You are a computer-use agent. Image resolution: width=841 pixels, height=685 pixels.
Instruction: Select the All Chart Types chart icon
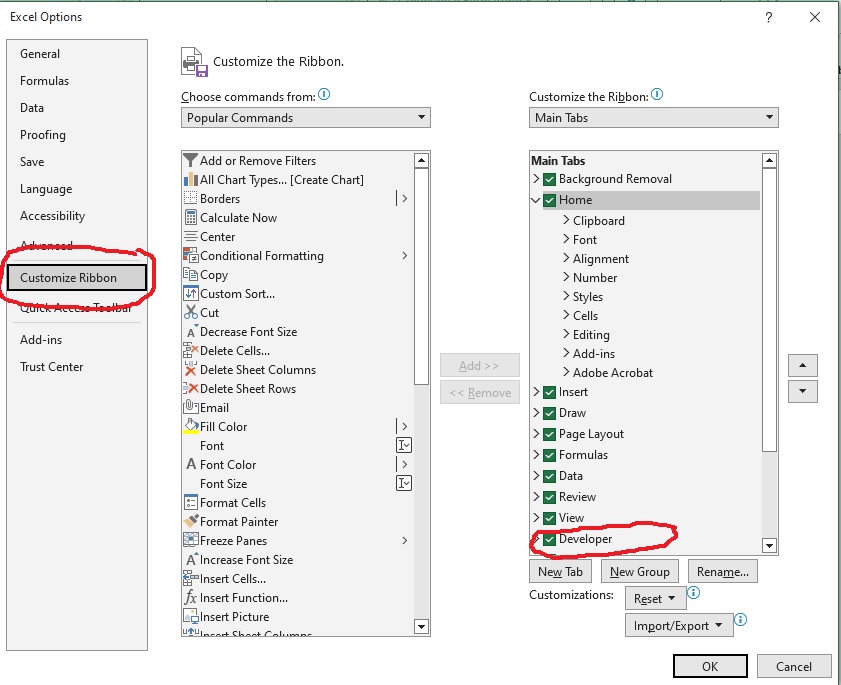(191, 179)
